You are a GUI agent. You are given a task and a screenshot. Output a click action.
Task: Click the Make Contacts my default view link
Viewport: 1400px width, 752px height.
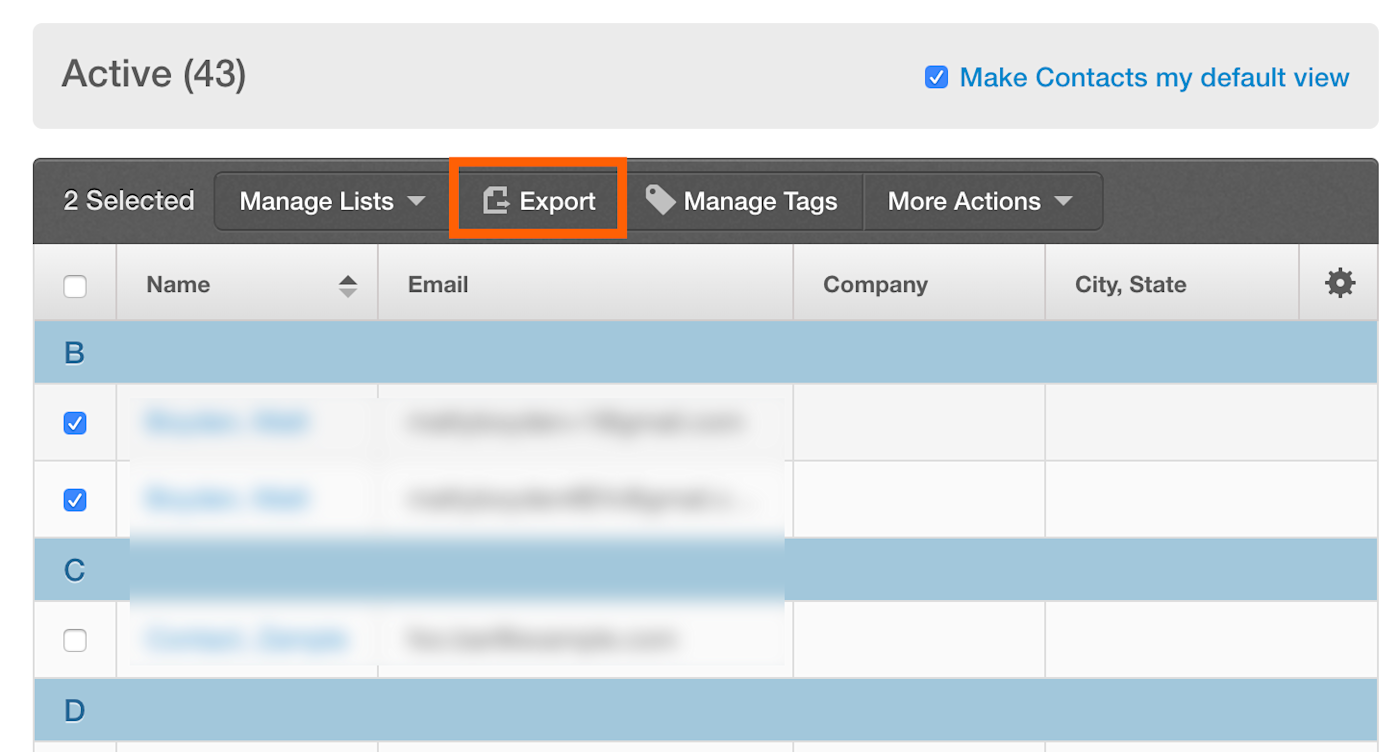[x=1154, y=77]
